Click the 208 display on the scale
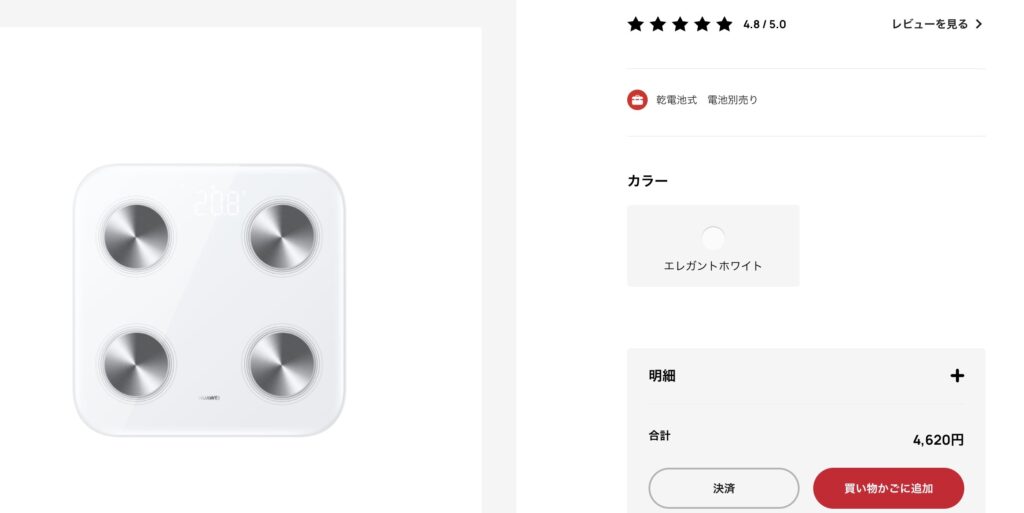Image resolution: width=1024 pixels, height=513 pixels. click(219, 202)
